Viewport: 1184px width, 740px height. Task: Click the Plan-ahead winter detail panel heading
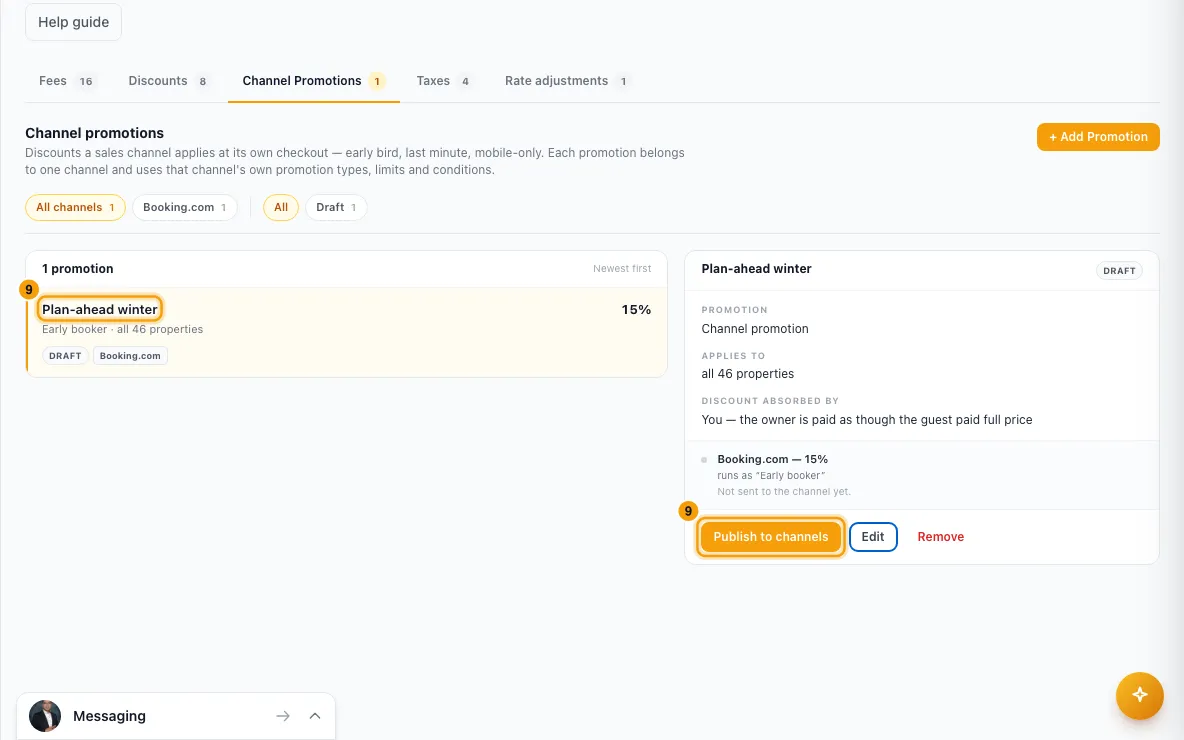757,269
